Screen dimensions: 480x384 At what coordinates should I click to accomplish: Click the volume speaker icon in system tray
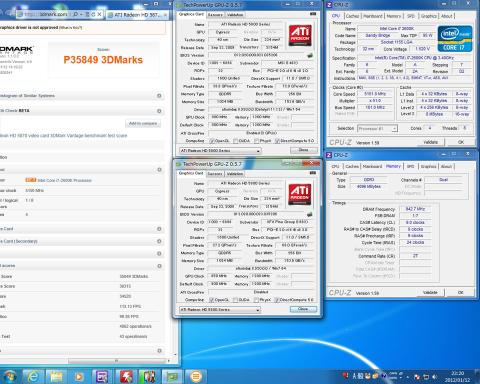pyautogui.click(x=435, y=377)
